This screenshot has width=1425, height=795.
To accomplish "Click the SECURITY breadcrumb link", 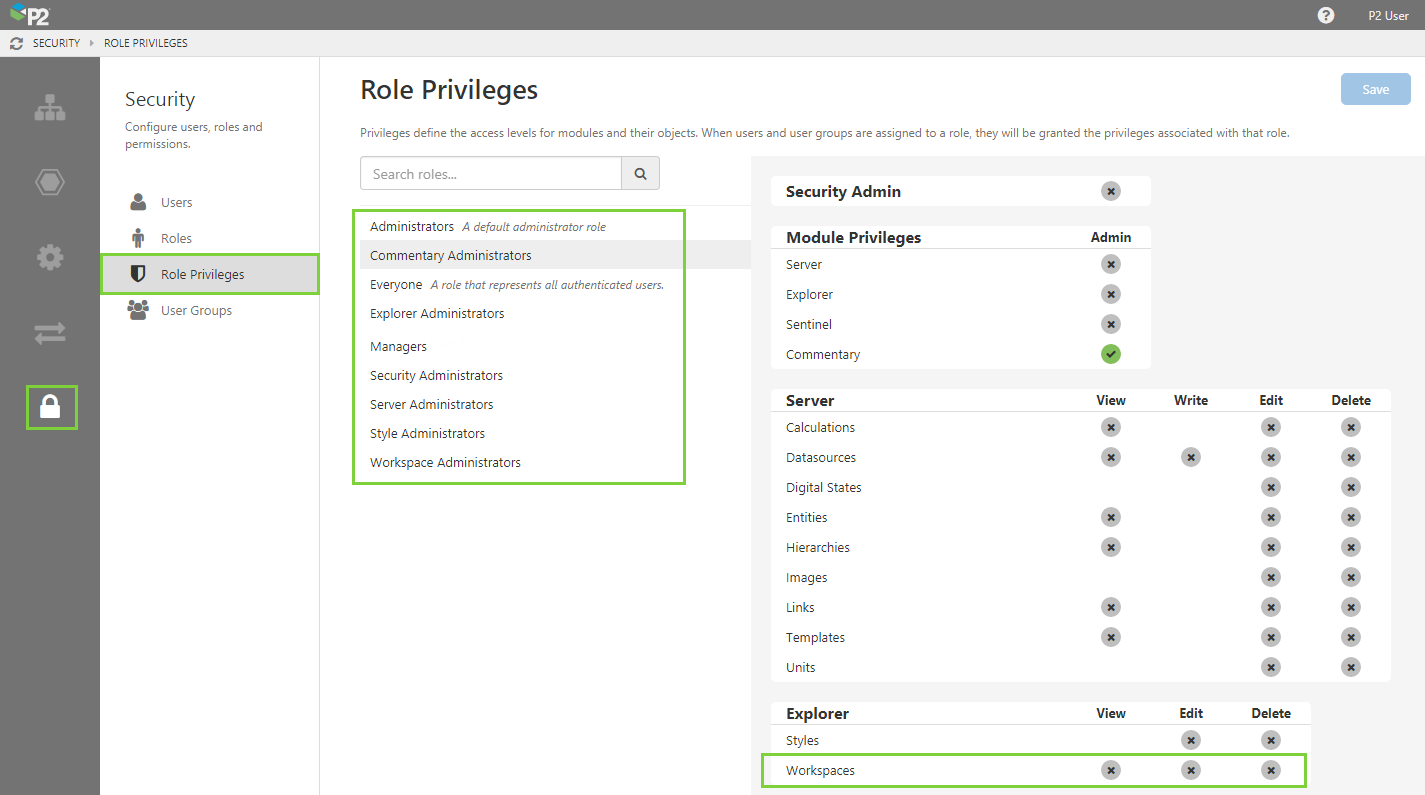I will [x=56, y=44].
